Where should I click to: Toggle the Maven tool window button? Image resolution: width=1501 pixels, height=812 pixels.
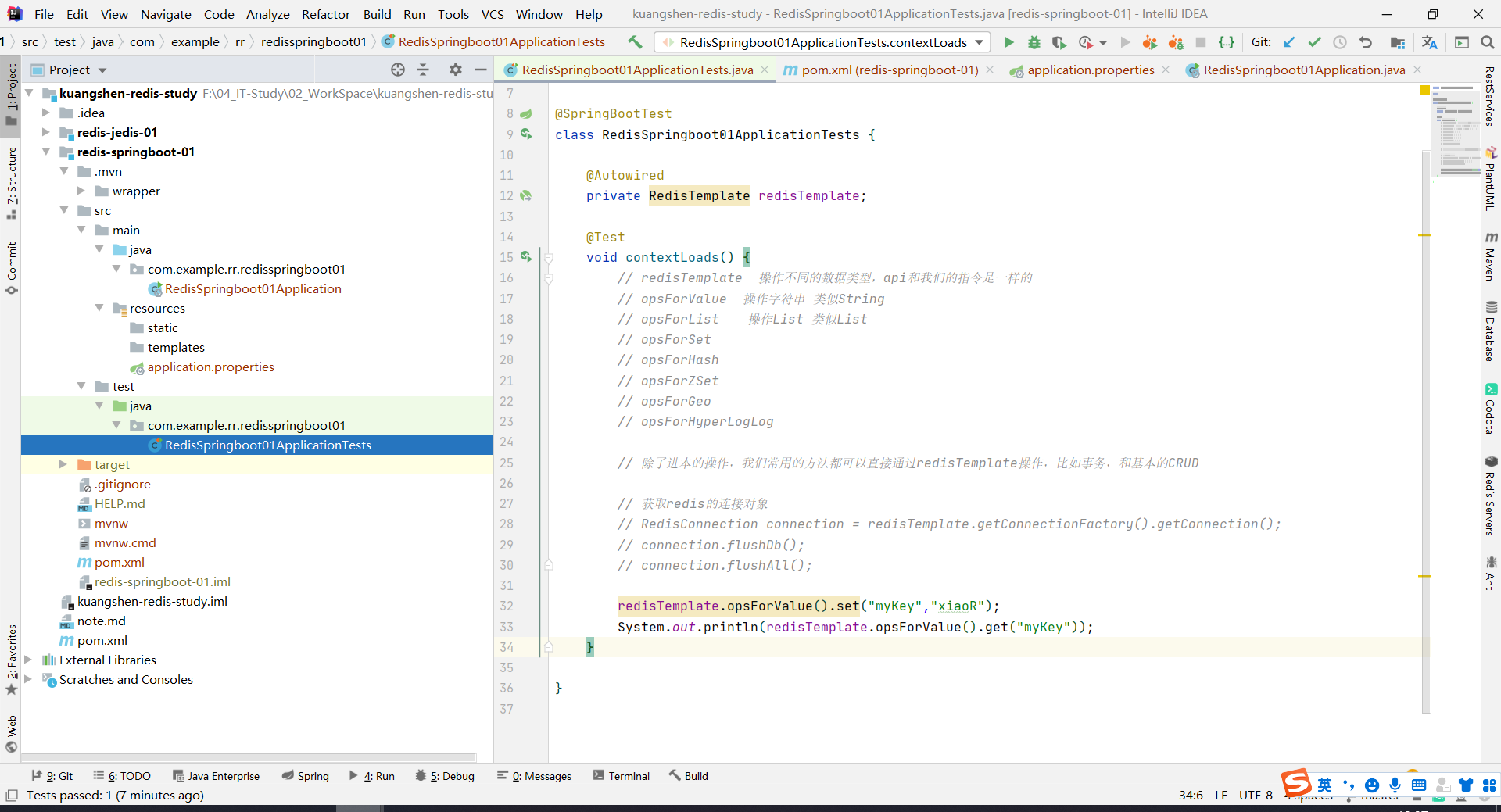pyautogui.click(x=1490, y=256)
